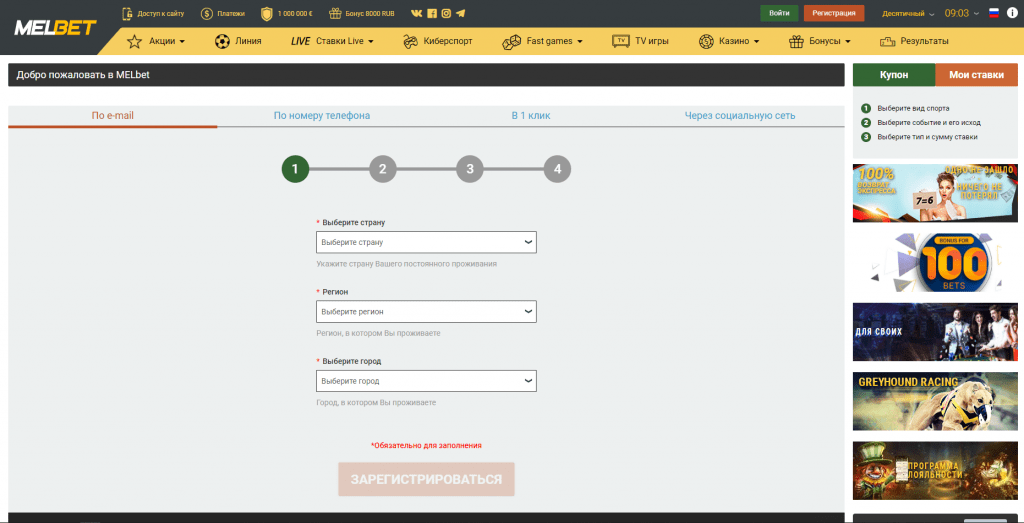Click the TV игры screen icon
Viewport: 1024px width, 523px height.
coord(620,41)
